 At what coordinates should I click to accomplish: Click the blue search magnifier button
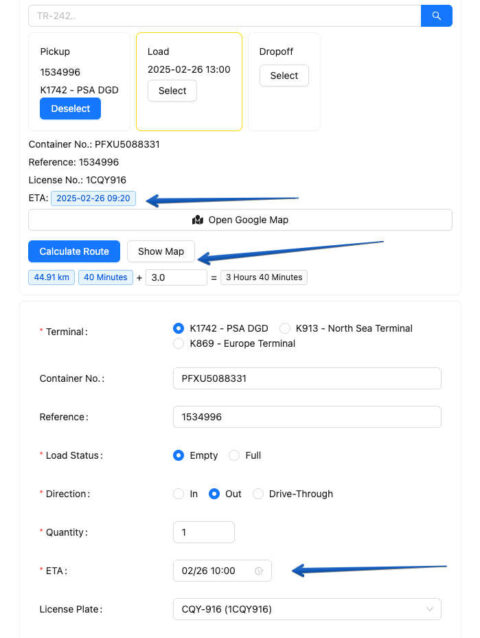tap(436, 16)
